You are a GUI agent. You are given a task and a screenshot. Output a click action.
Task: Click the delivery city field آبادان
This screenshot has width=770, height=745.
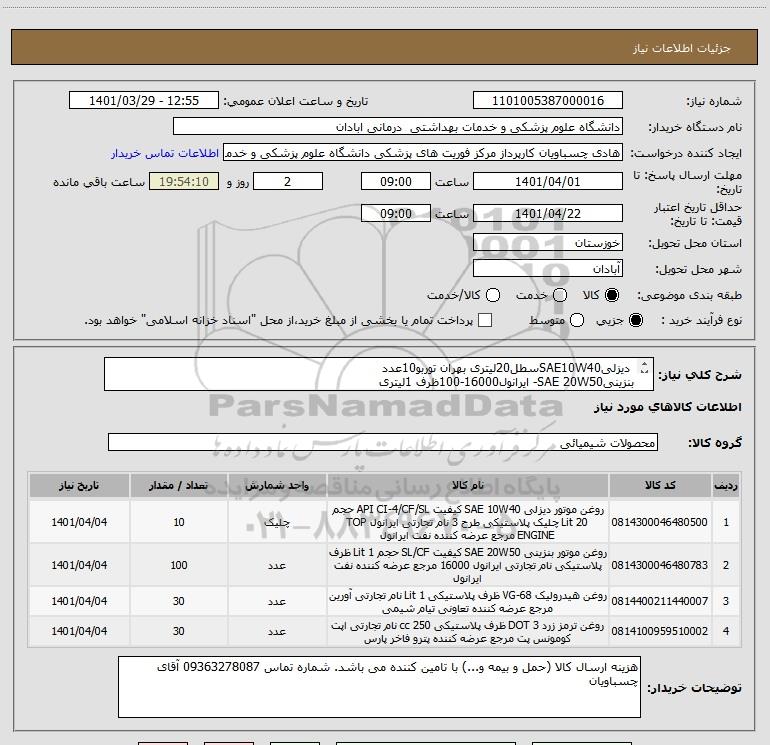coord(548,269)
